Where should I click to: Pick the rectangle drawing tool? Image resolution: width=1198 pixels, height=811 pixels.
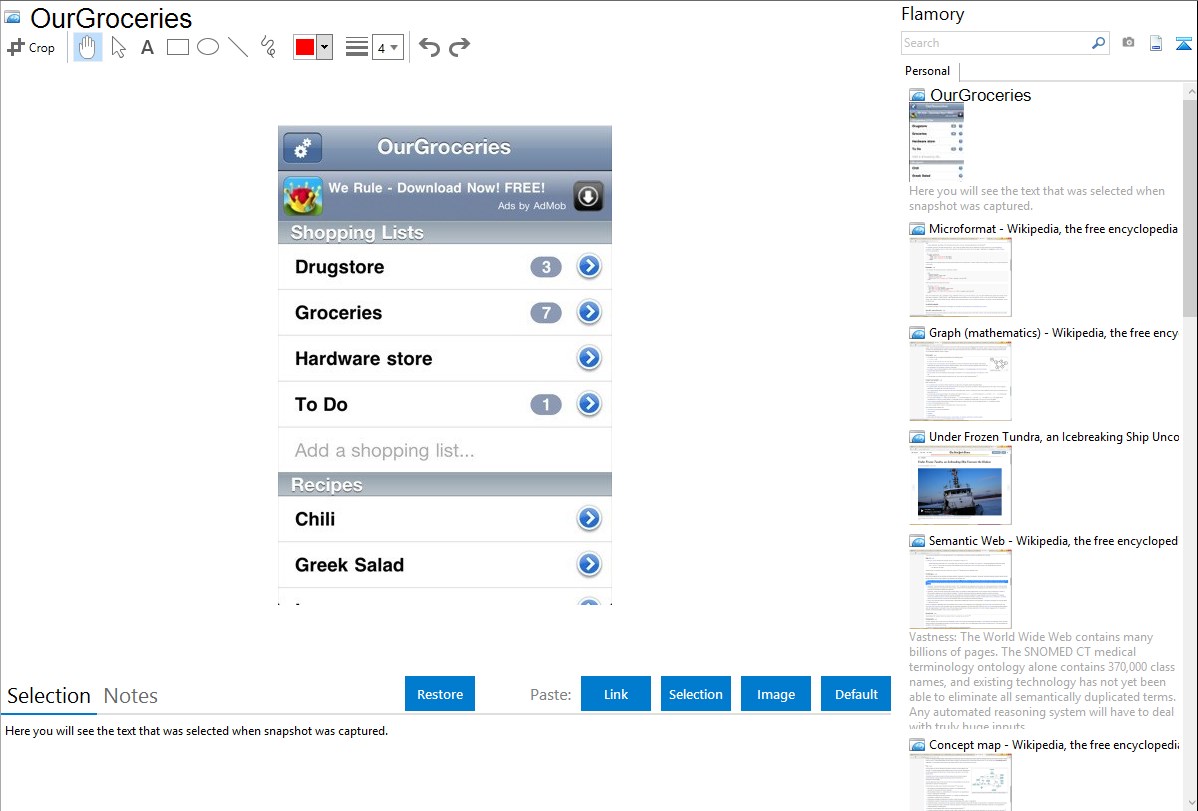tap(177, 47)
